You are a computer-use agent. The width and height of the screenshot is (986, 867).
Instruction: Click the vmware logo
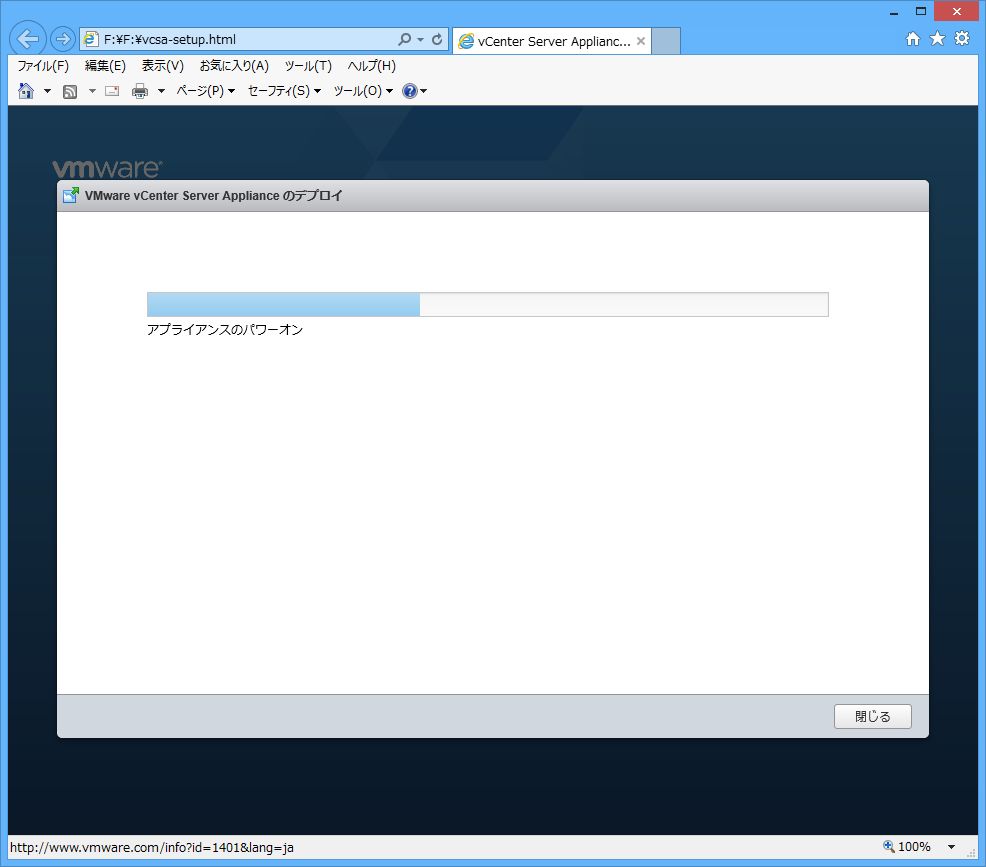(107, 168)
